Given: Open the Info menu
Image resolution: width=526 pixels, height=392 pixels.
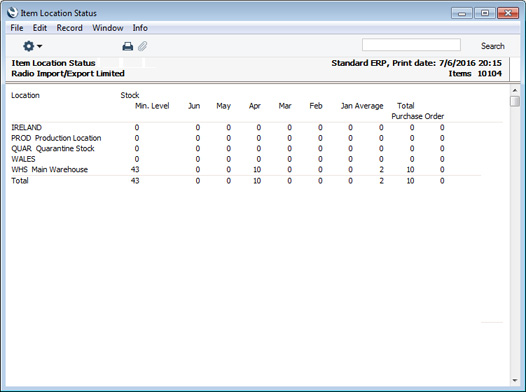Looking at the screenshot, I should click(x=140, y=28).
